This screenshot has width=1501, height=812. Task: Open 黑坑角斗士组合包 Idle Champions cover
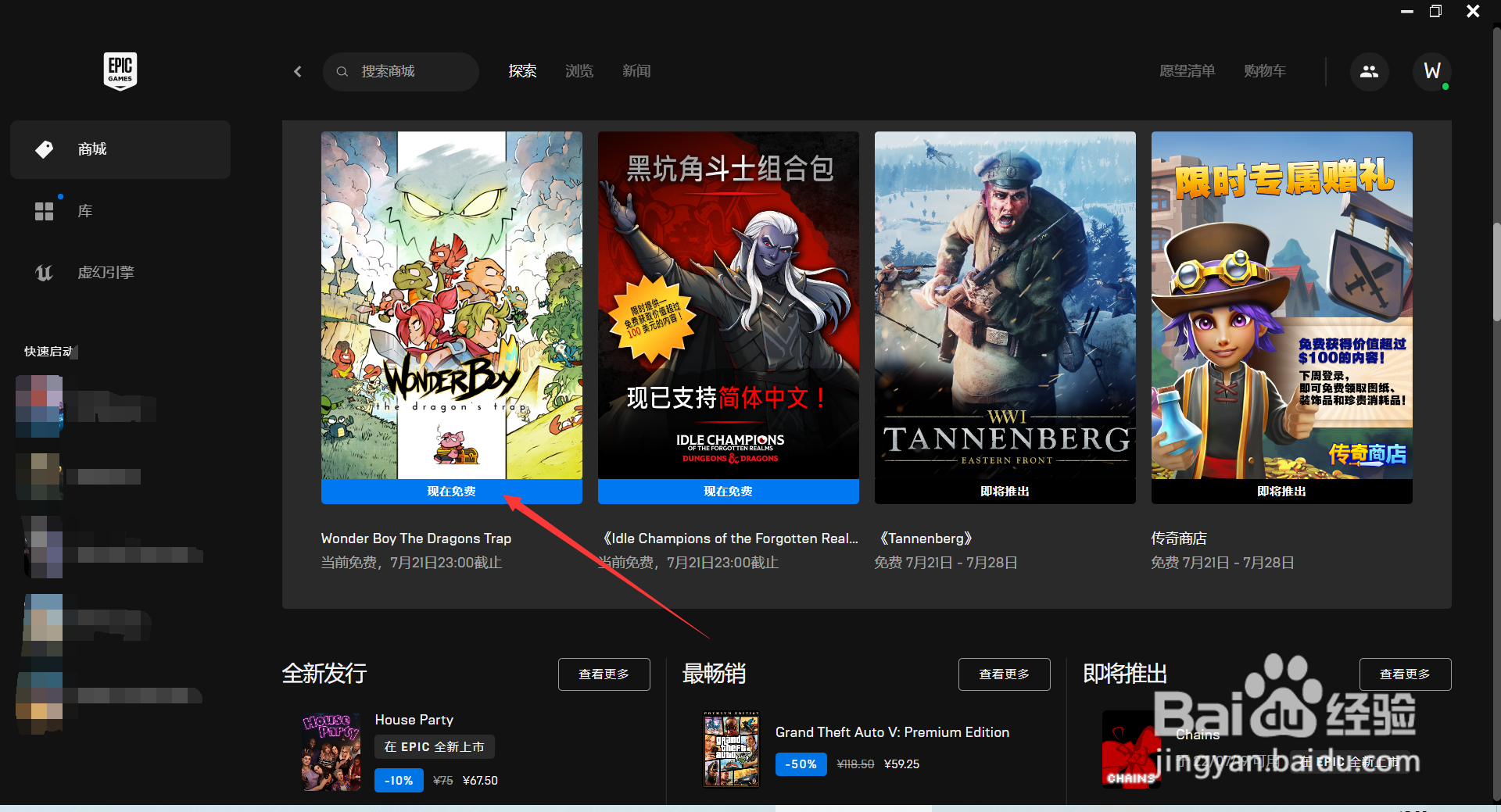pyautogui.click(x=729, y=305)
